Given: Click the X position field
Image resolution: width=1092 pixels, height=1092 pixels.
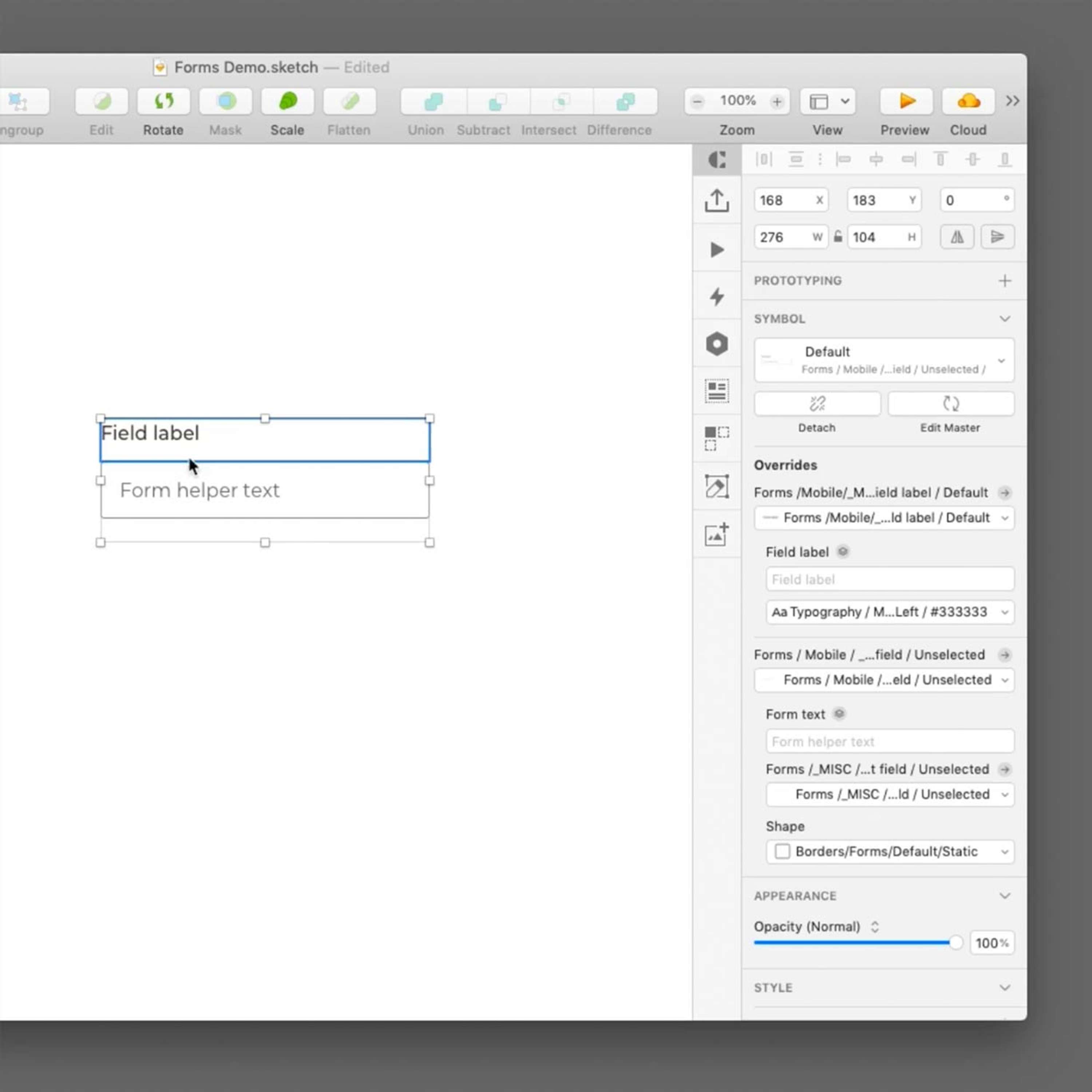Looking at the screenshot, I should tap(791, 200).
